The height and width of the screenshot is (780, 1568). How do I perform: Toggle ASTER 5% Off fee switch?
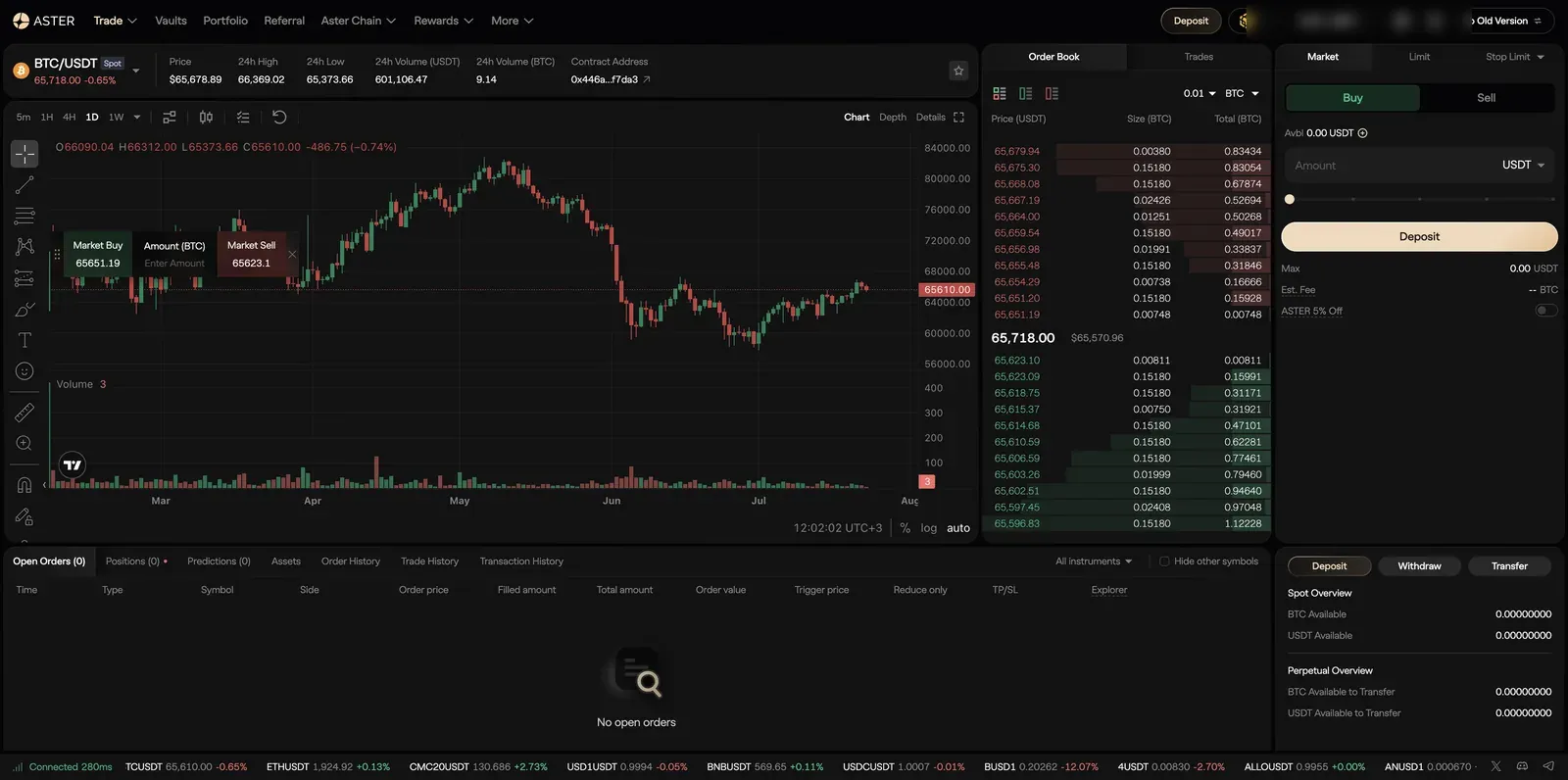tap(1546, 311)
